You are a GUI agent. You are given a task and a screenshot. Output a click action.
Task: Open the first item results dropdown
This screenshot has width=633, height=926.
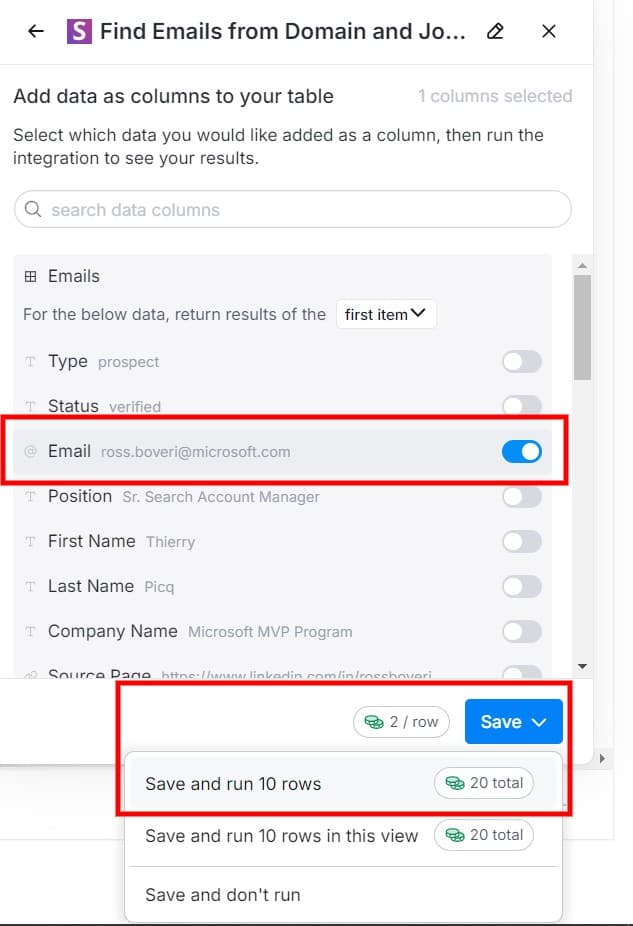385,314
